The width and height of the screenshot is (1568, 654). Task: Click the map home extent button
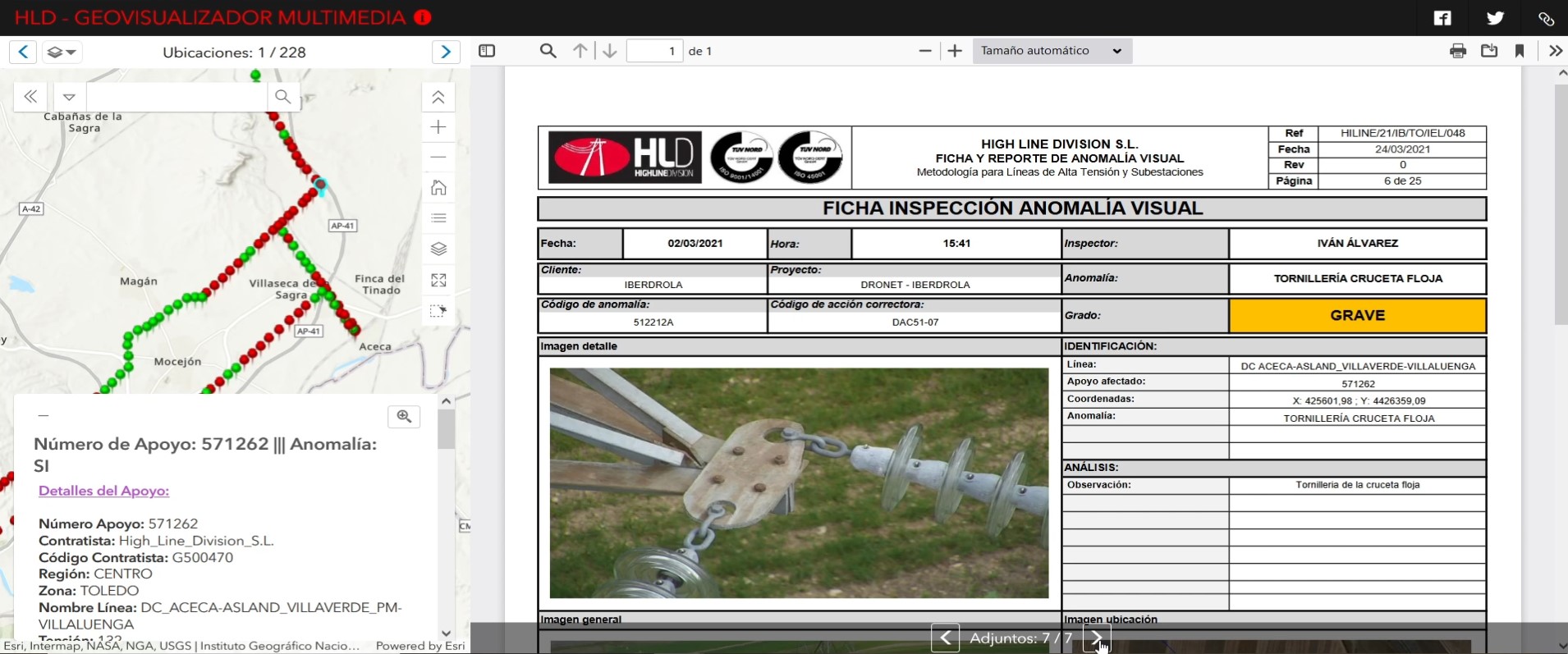(438, 188)
